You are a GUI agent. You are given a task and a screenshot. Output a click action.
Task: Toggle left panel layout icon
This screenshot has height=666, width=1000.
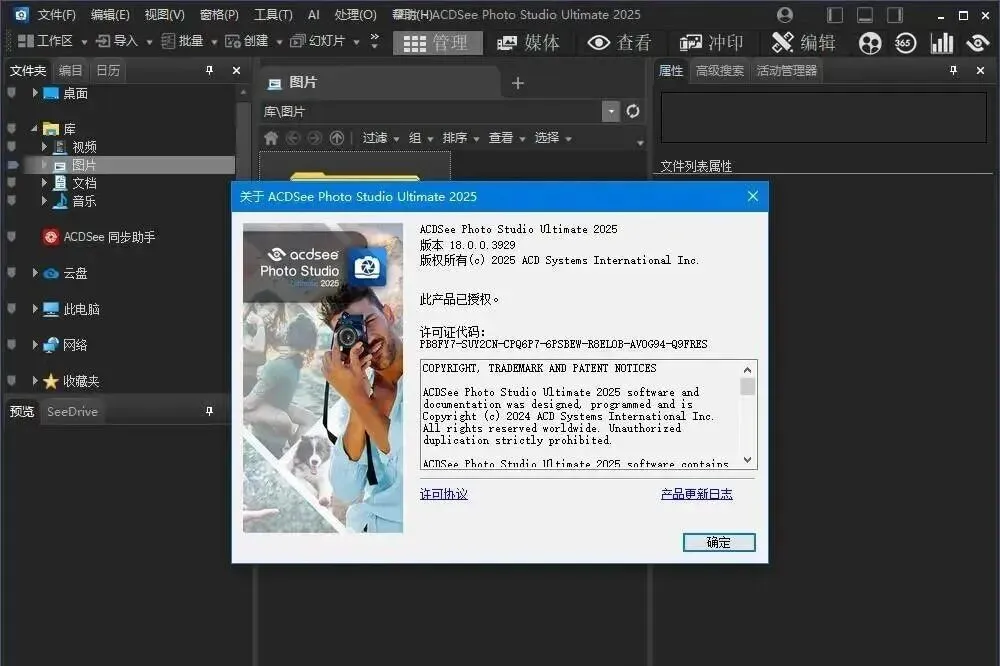pyautogui.click(x=835, y=15)
